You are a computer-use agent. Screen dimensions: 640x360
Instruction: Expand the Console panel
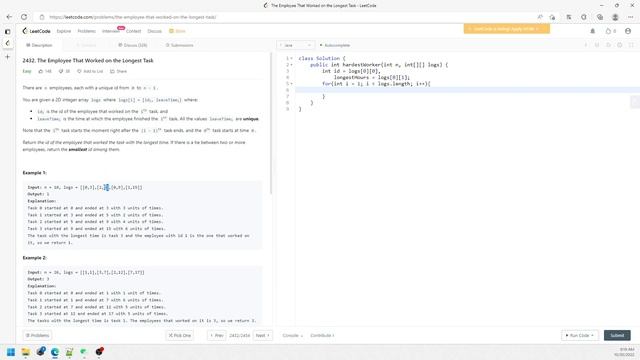click(293, 336)
